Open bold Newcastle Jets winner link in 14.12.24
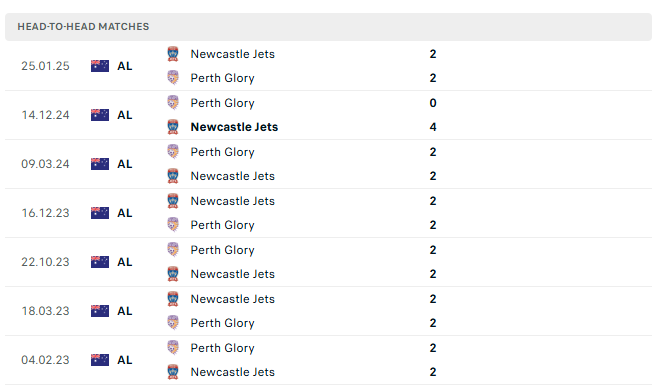 pyautogui.click(x=234, y=127)
